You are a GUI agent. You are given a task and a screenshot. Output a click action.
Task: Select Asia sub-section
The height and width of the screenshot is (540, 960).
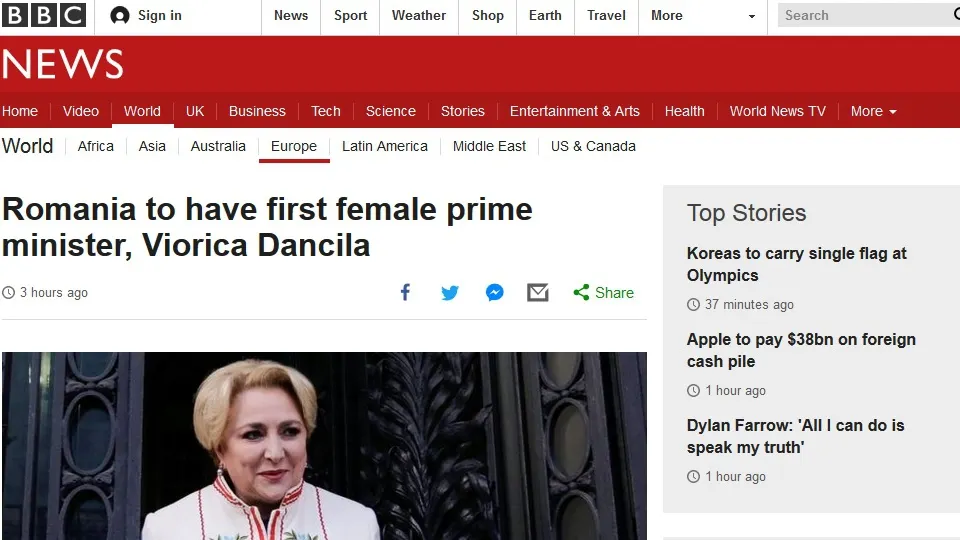[x=152, y=146]
